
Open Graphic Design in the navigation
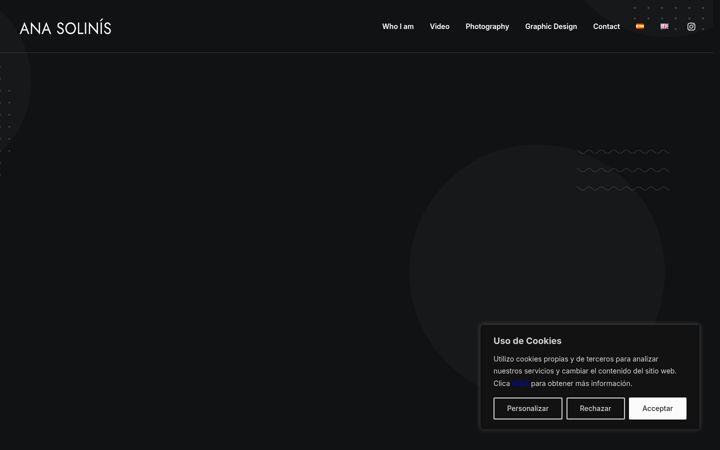point(551,27)
